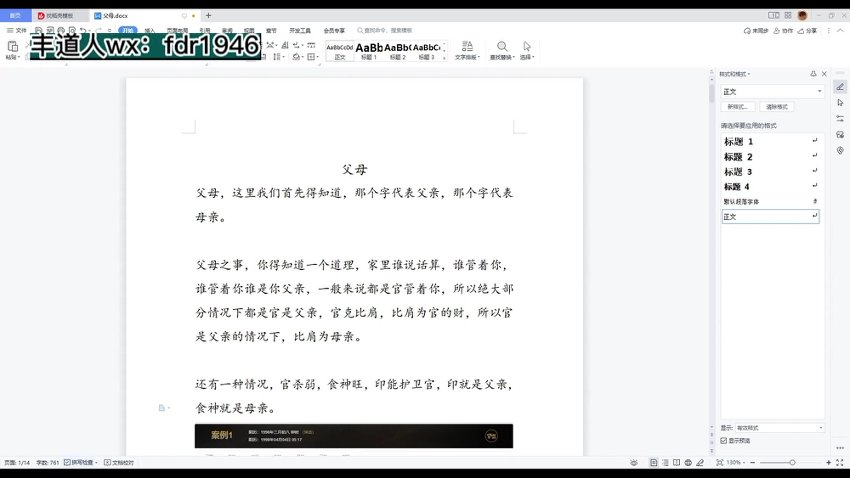Open the 会员专享 (Member exclusive) ribbon tab
The image size is (850, 478).
334,30
